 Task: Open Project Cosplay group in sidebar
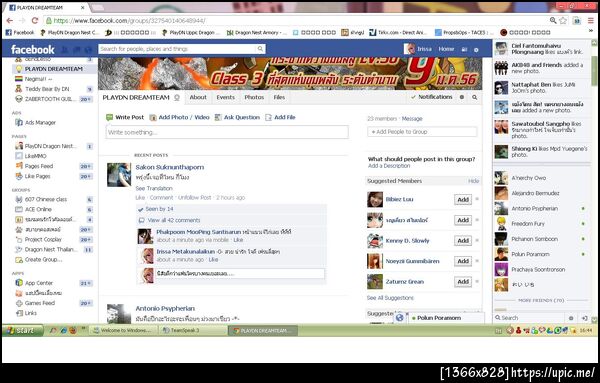point(43,240)
